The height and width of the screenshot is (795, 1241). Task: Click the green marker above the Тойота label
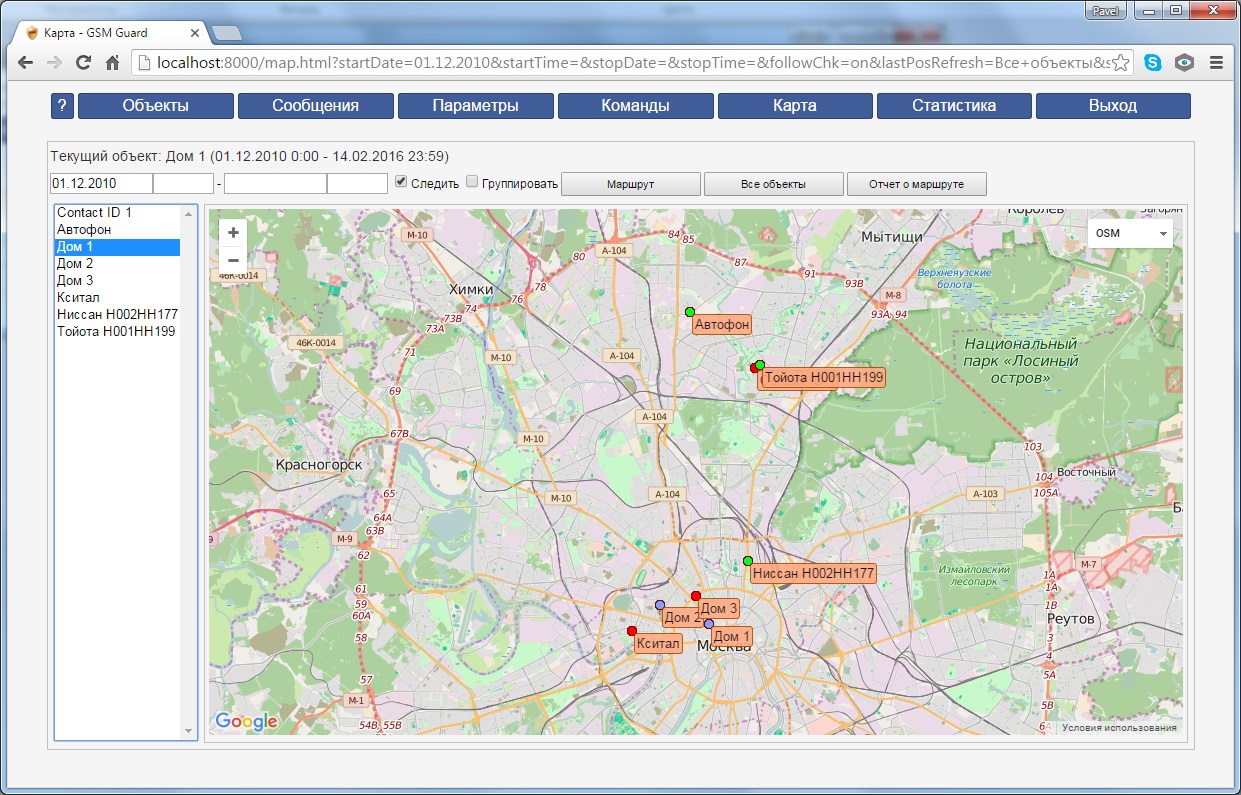760,365
